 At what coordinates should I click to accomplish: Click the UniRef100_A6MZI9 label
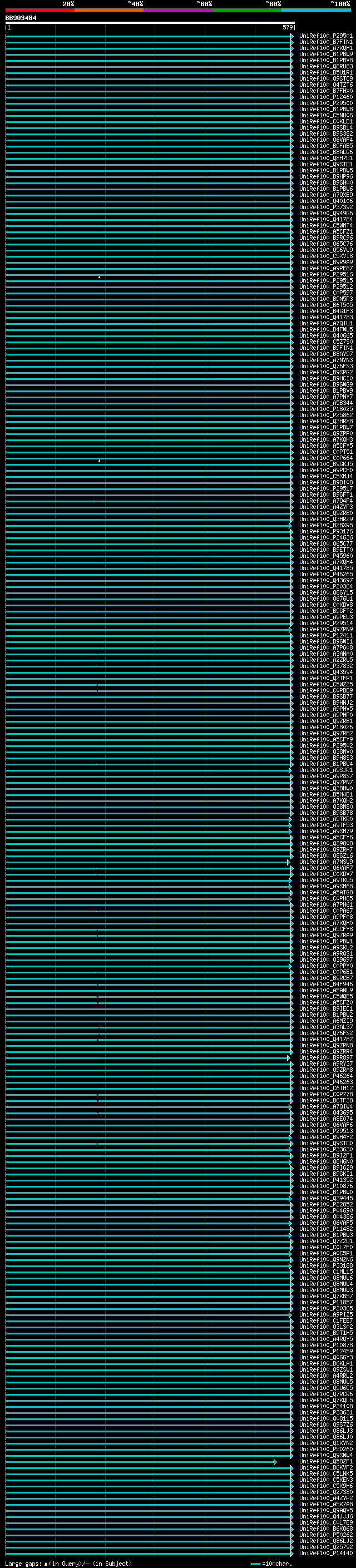pos(325,1021)
